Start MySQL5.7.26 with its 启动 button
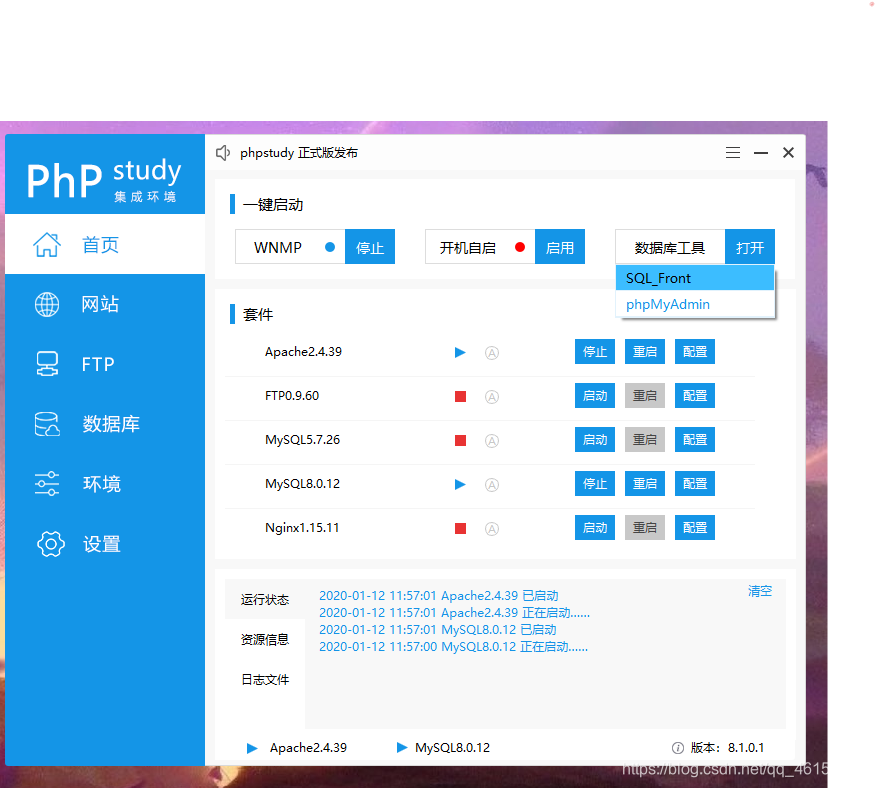The width and height of the screenshot is (876, 788). coord(595,439)
